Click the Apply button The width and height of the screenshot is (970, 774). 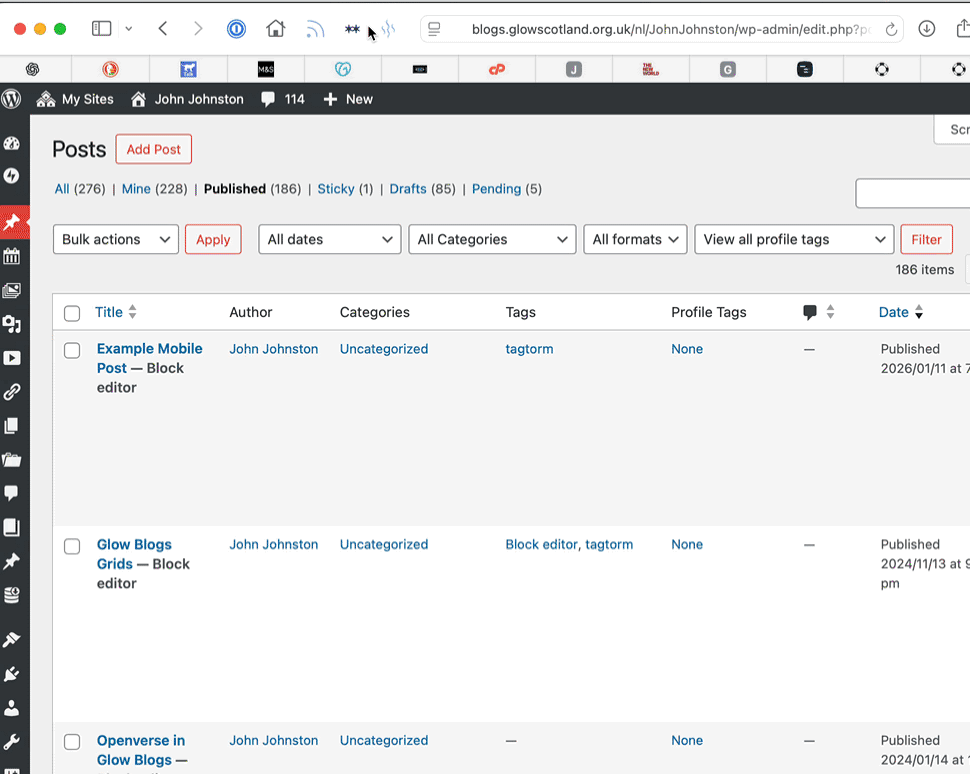213,239
